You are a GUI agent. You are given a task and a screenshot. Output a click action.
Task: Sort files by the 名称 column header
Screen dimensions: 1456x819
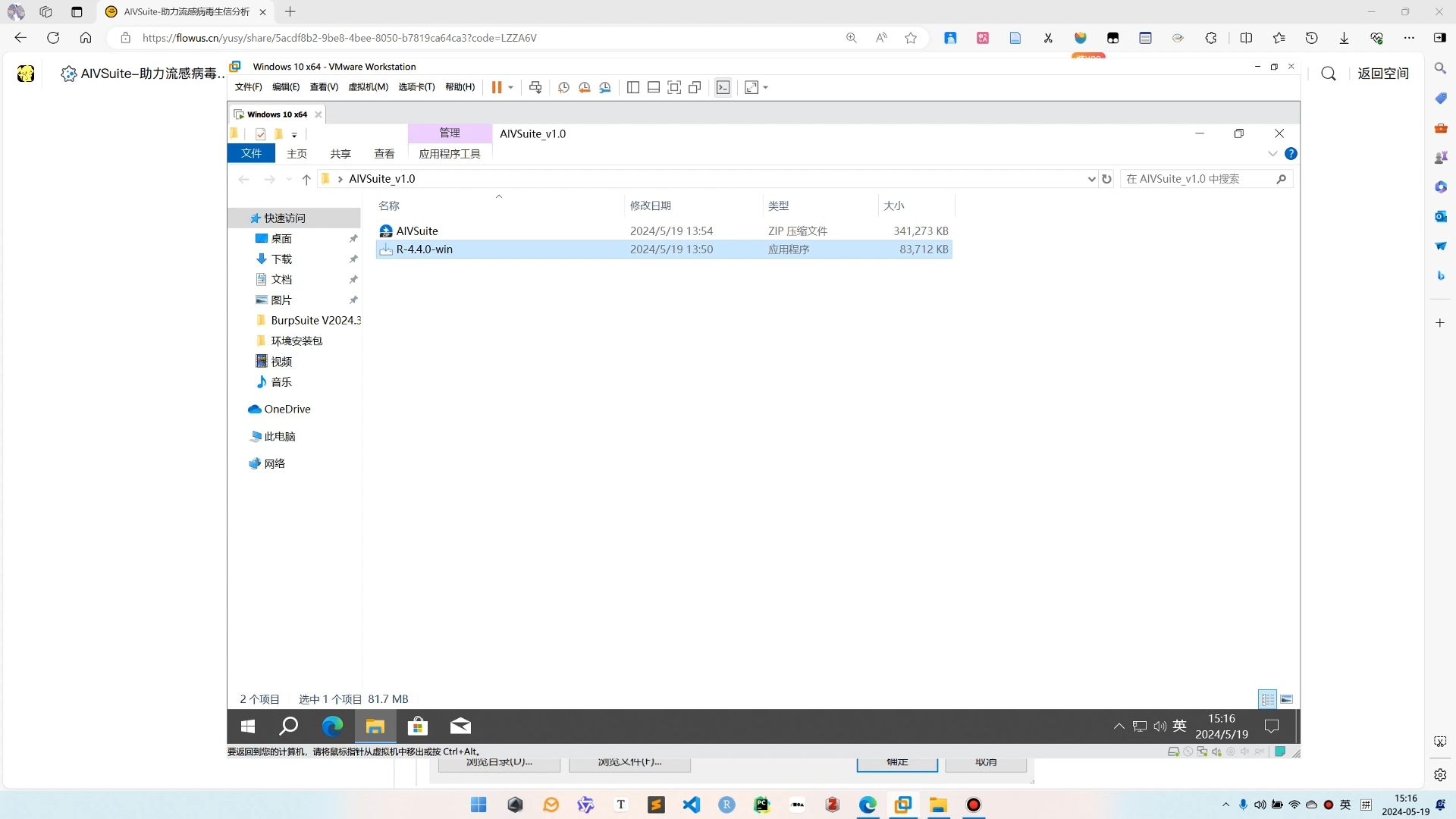coord(389,206)
